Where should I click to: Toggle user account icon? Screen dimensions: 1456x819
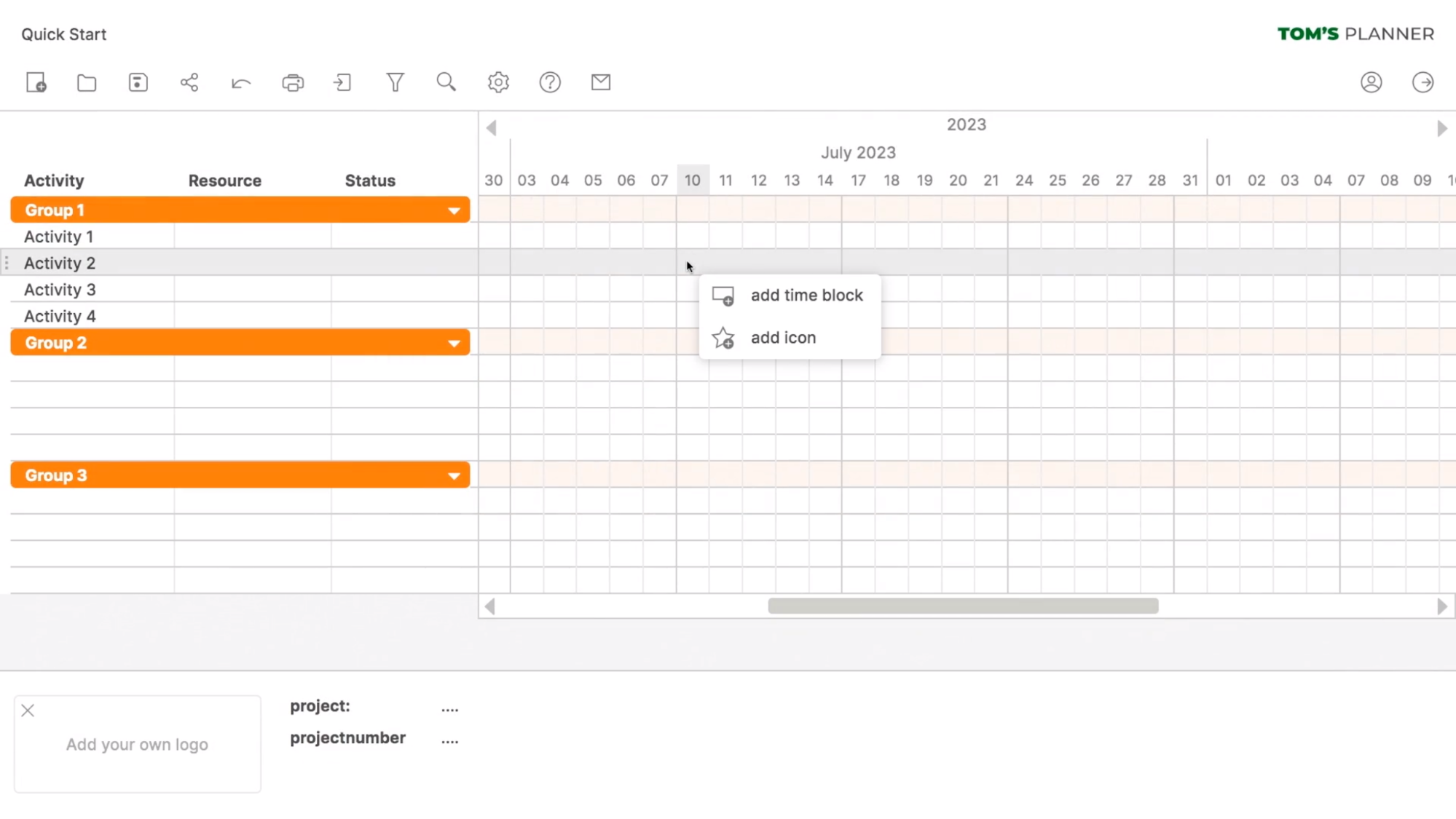click(1371, 82)
